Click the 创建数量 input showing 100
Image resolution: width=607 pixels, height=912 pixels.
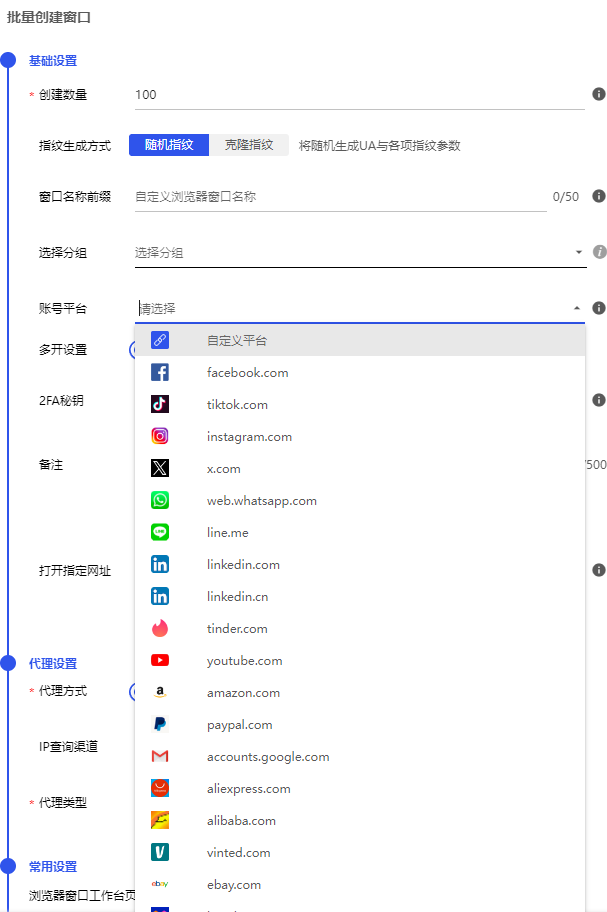pos(360,95)
